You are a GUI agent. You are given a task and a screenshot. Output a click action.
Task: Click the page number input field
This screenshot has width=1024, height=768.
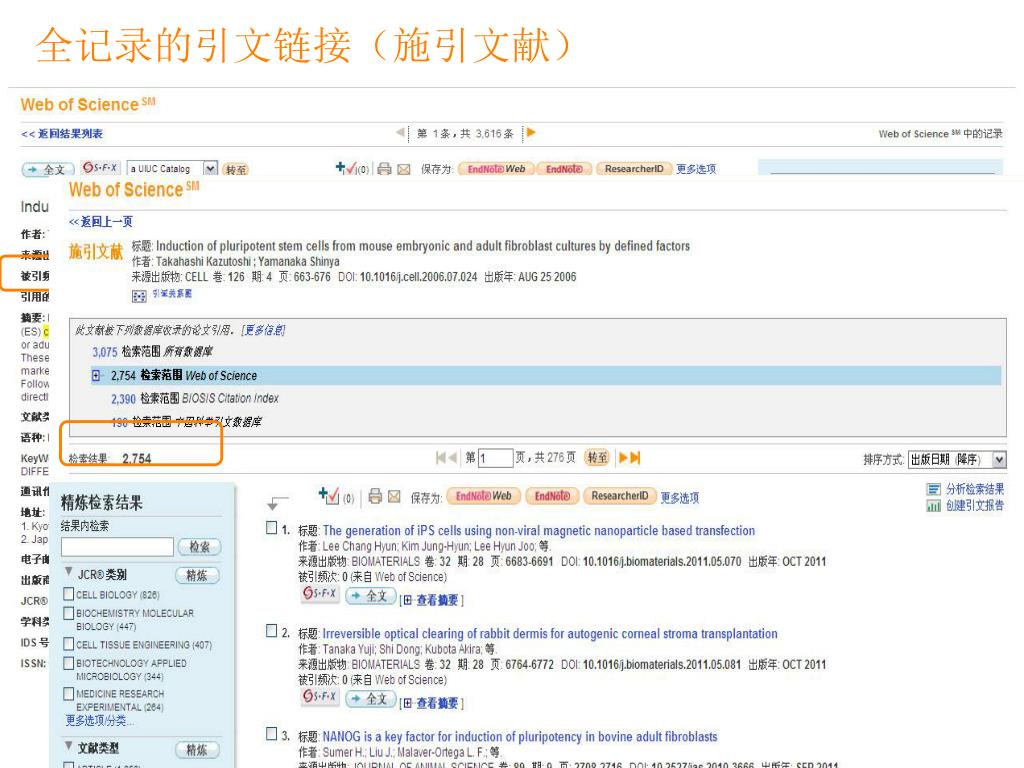click(496, 458)
